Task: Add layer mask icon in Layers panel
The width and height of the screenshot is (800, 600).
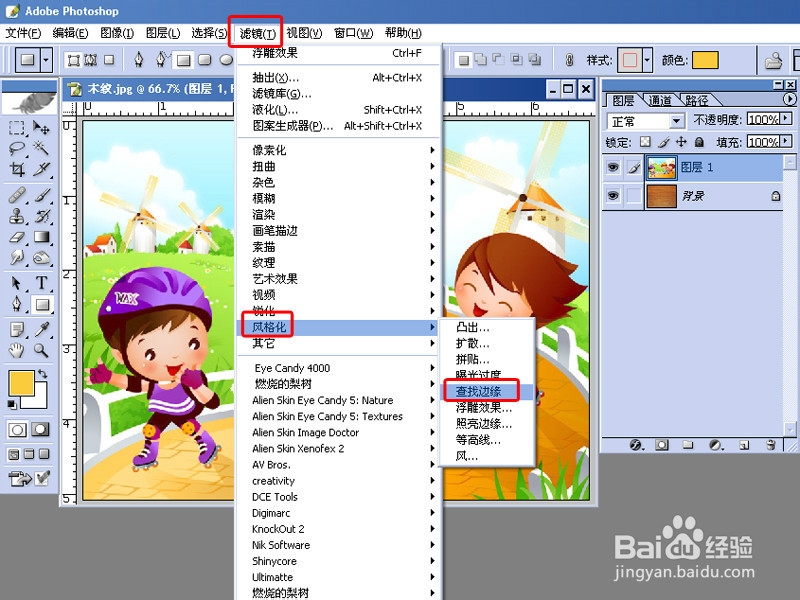Action: click(x=662, y=445)
